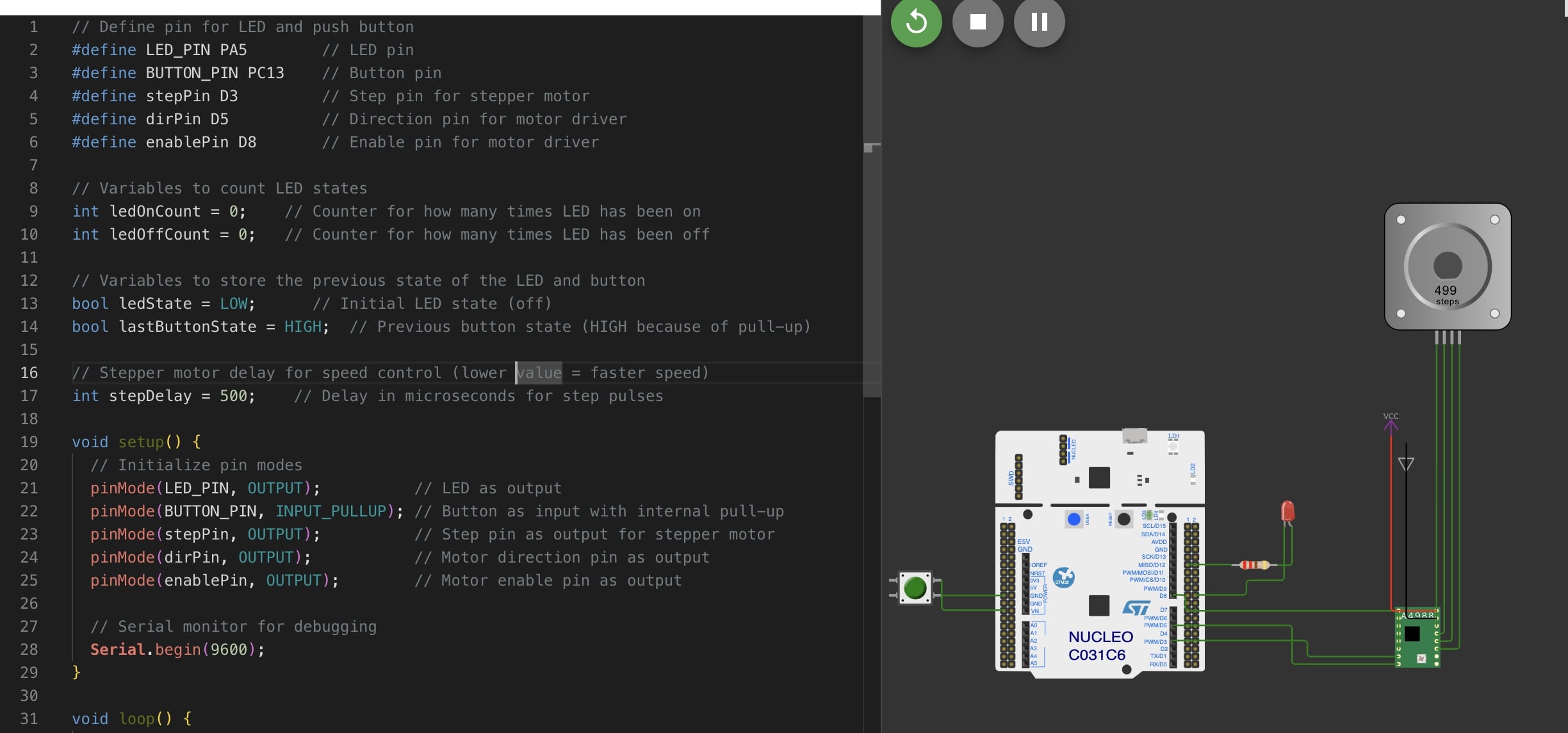
Task: Click the highlighted word 'value' on line 16
Action: 539,373
